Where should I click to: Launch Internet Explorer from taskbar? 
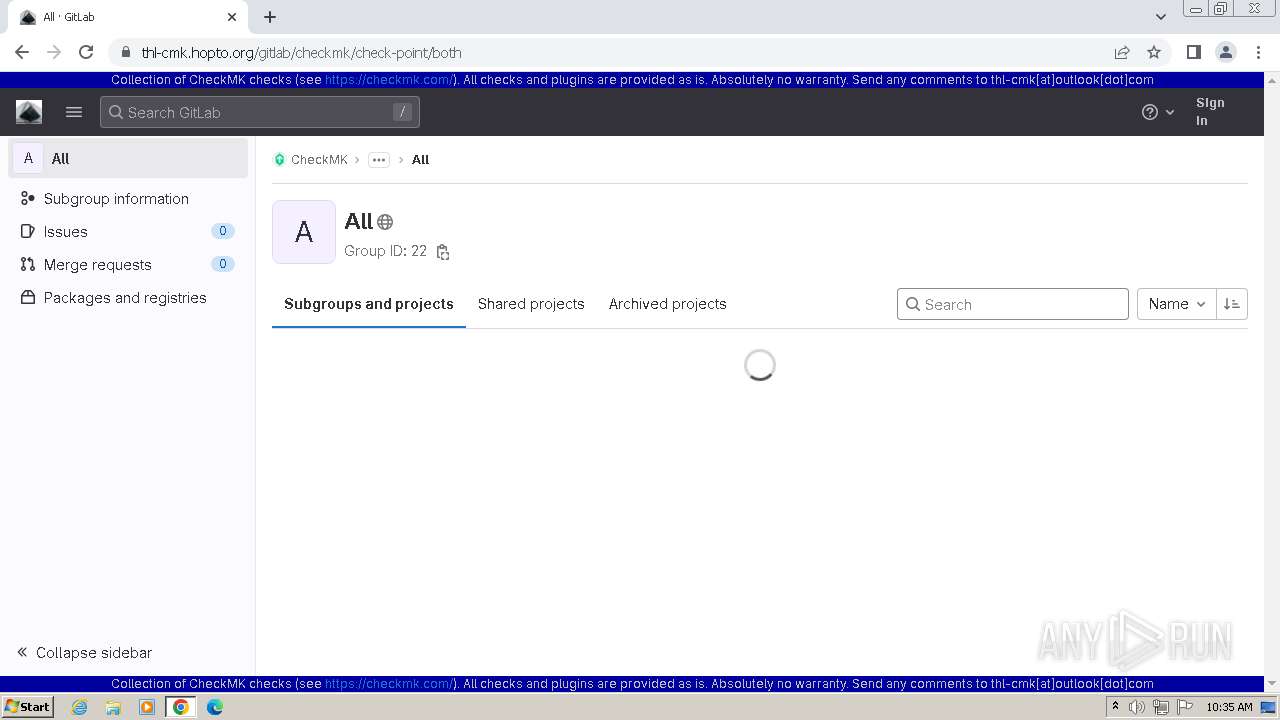80,707
